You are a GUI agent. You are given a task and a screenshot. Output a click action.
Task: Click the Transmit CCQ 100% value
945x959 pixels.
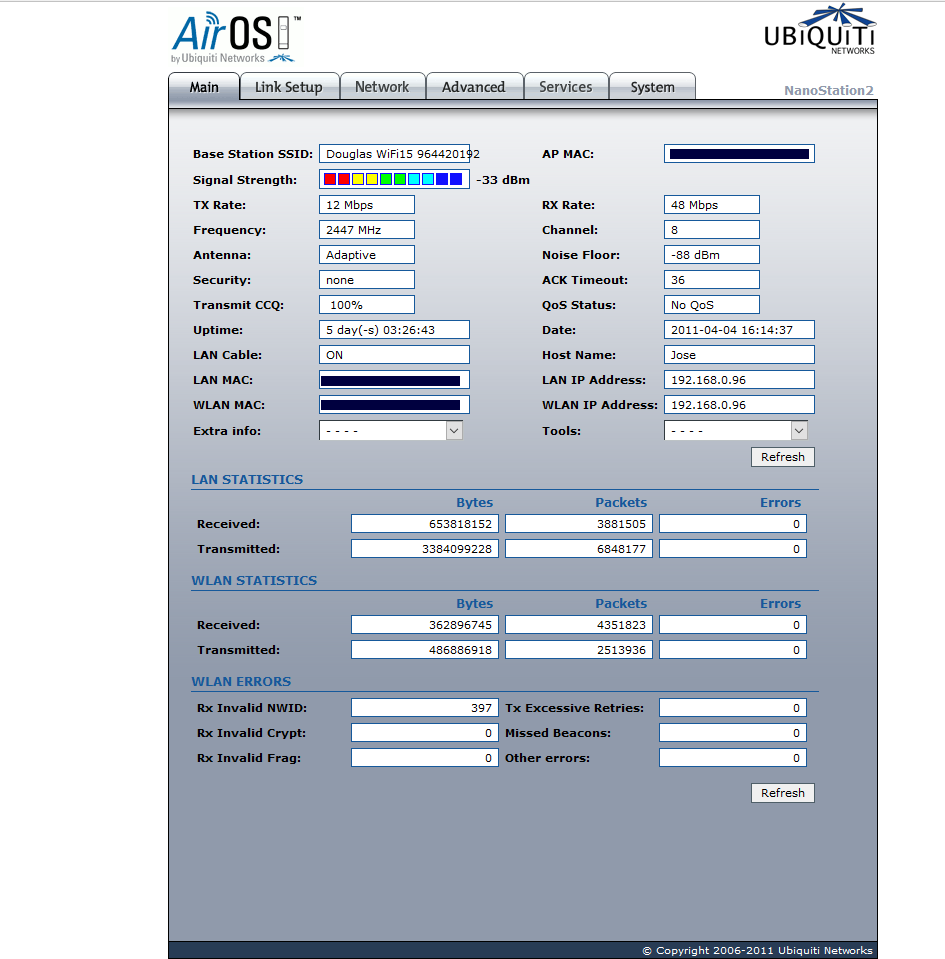click(x=366, y=305)
